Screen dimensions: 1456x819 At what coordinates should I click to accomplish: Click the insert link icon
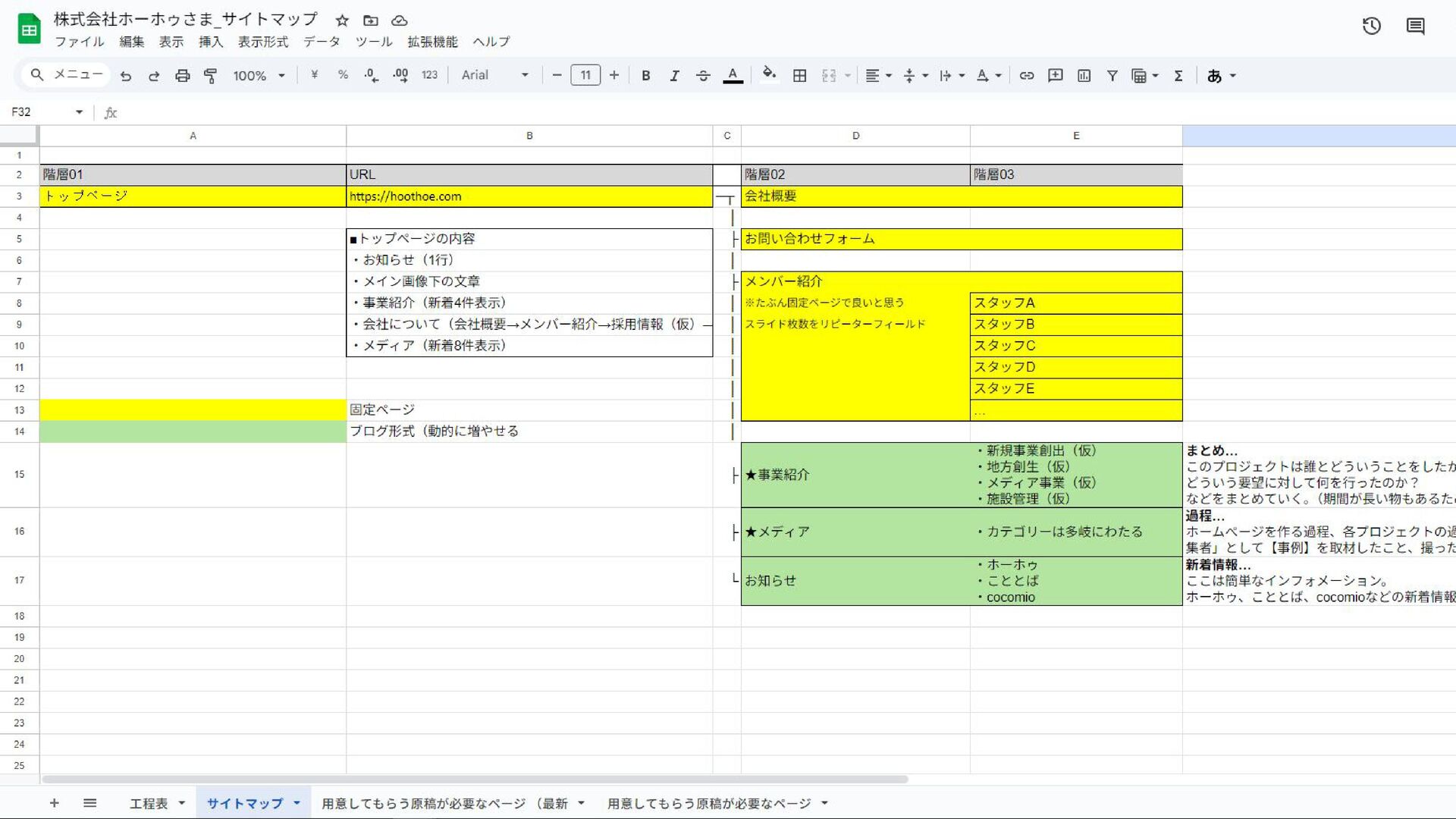coord(1026,75)
